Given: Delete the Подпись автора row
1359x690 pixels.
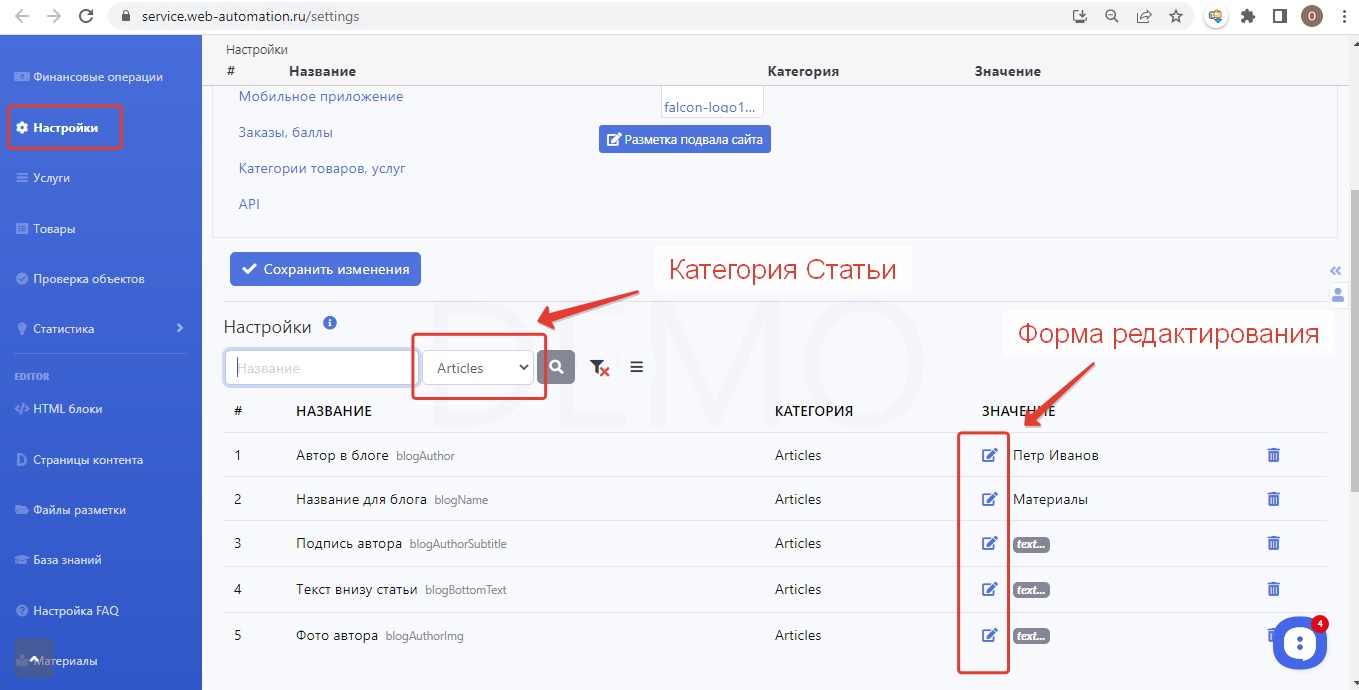Looking at the screenshot, I should pos(1273,543).
